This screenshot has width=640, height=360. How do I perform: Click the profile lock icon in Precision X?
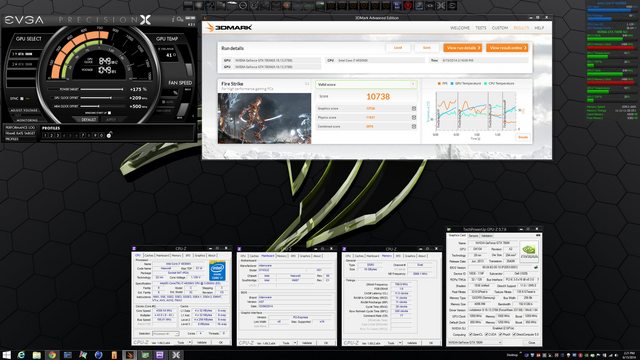(109, 135)
